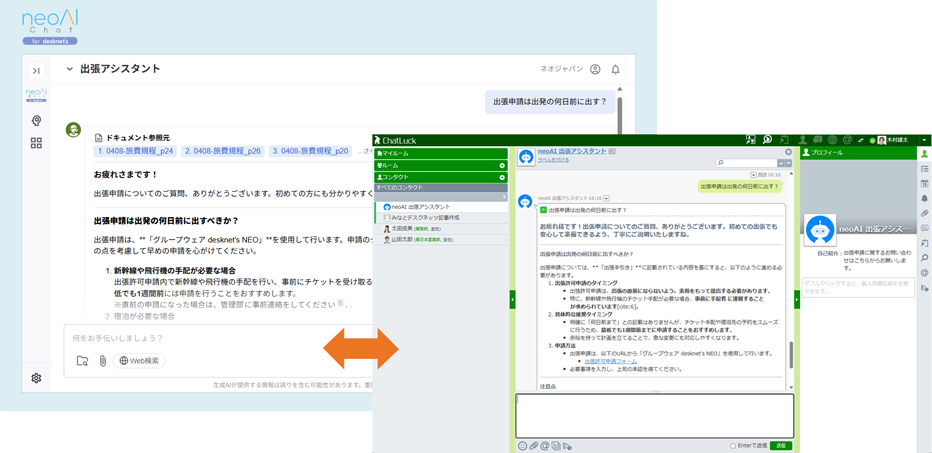Open search magnifier in right strip

[x=924, y=257]
